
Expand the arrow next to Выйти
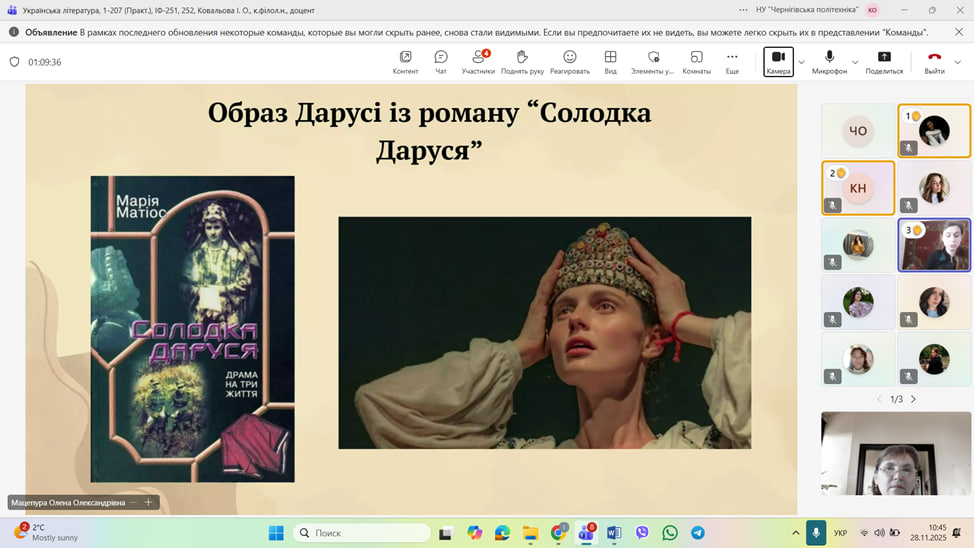[x=957, y=62]
